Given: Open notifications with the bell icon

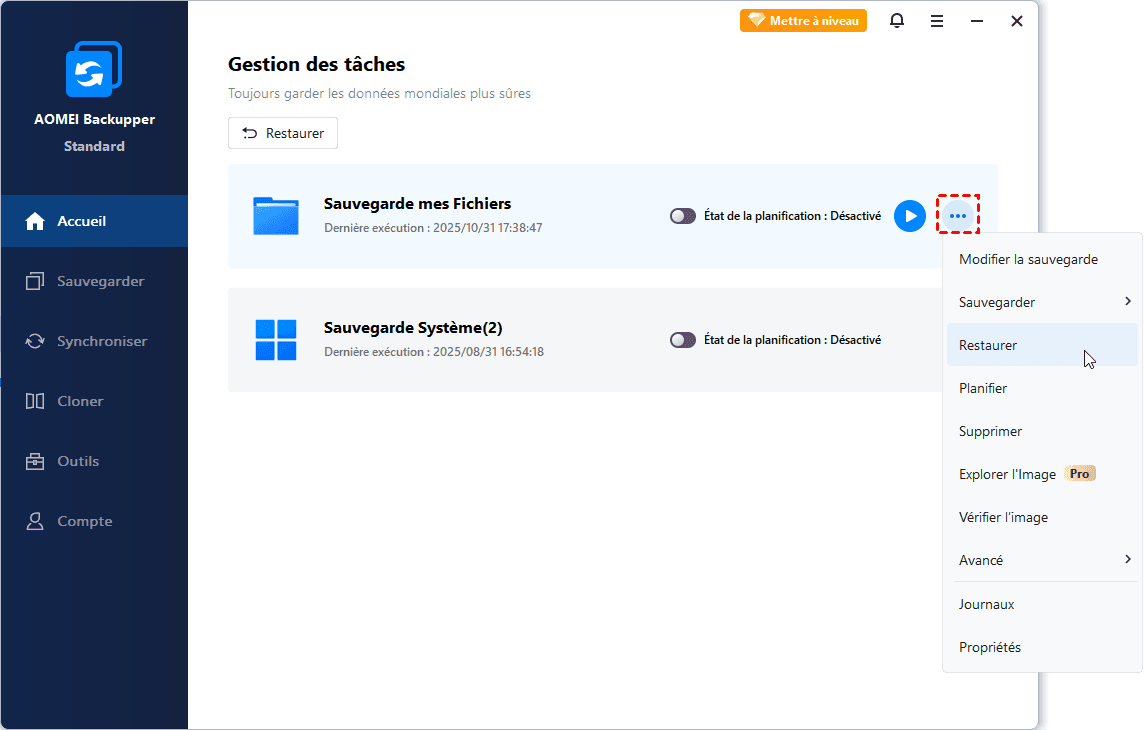Looking at the screenshot, I should click(x=897, y=20).
